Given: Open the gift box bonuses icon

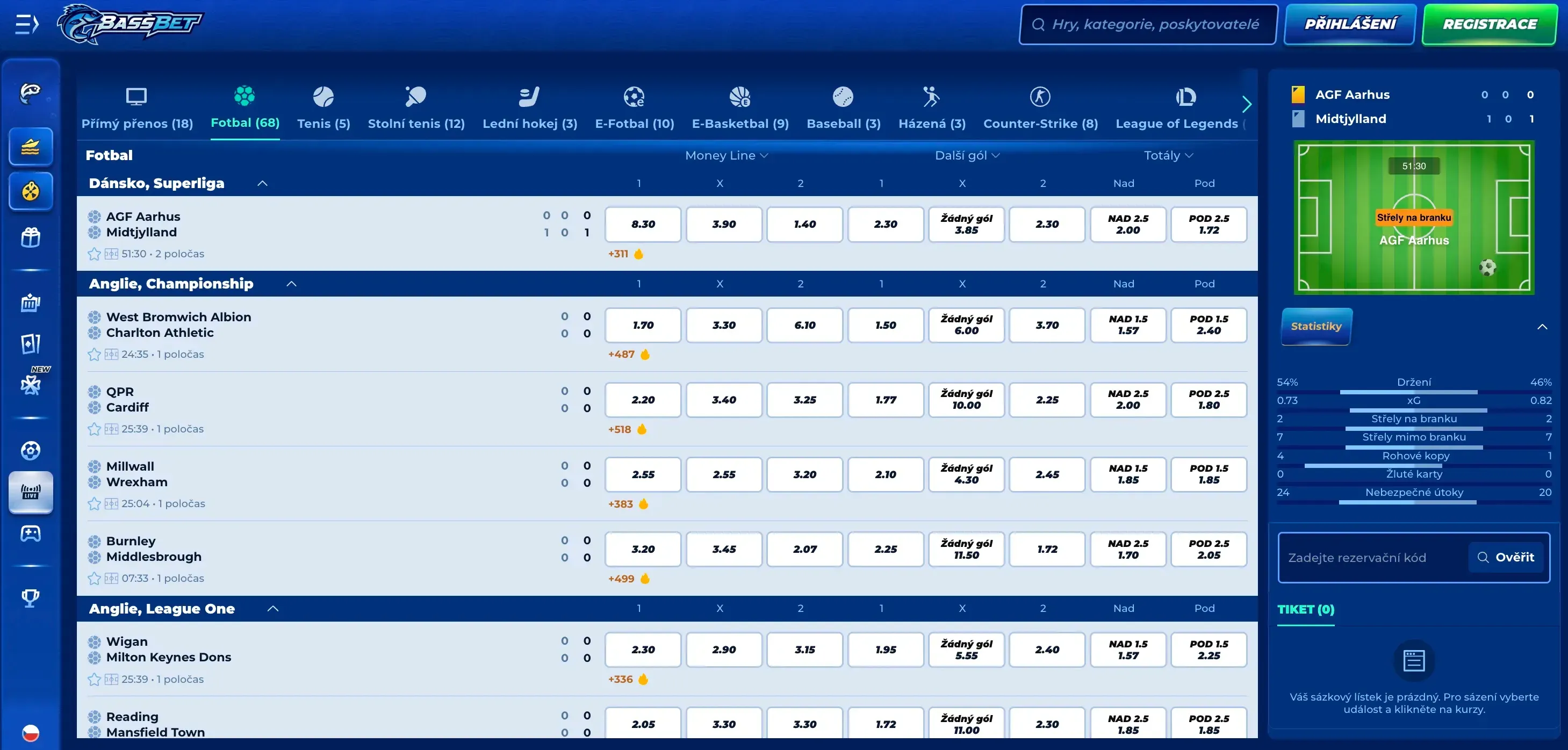Looking at the screenshot, I should click(31, 237).
